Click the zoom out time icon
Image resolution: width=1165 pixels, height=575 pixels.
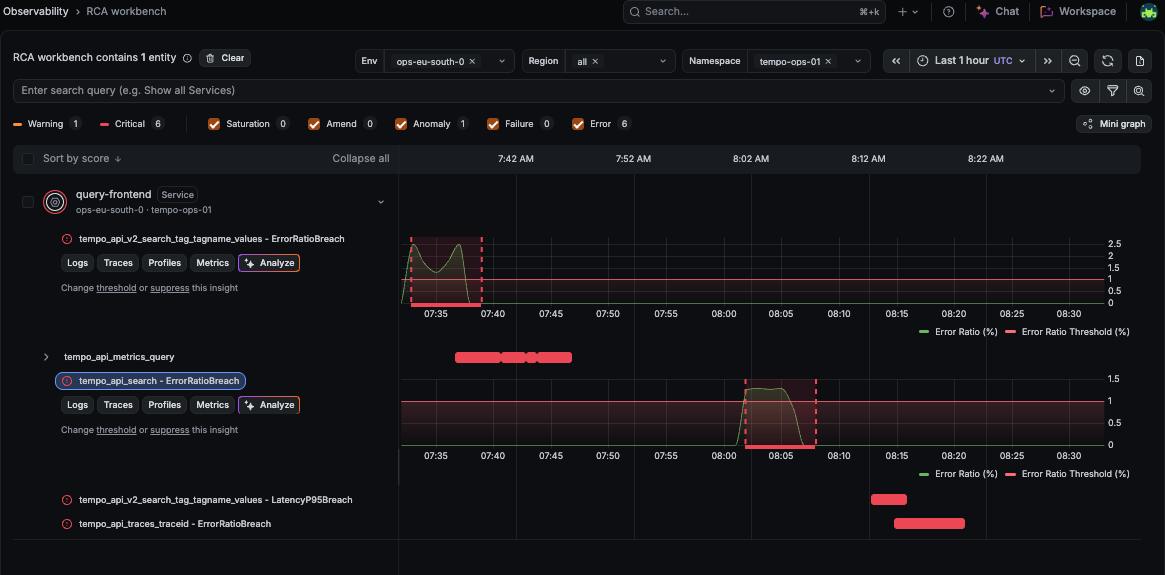(1074, 61)
